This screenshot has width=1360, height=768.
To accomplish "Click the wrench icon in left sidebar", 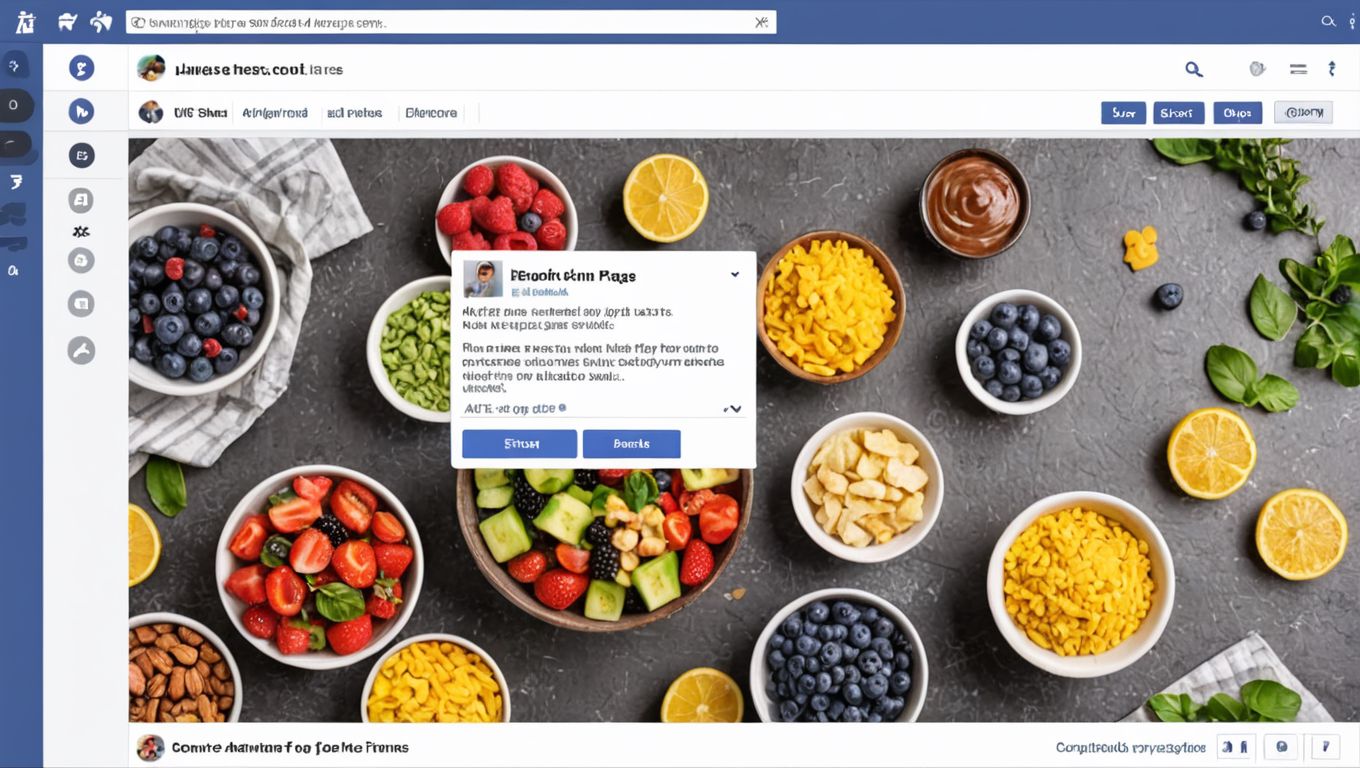I will [81, 350].
